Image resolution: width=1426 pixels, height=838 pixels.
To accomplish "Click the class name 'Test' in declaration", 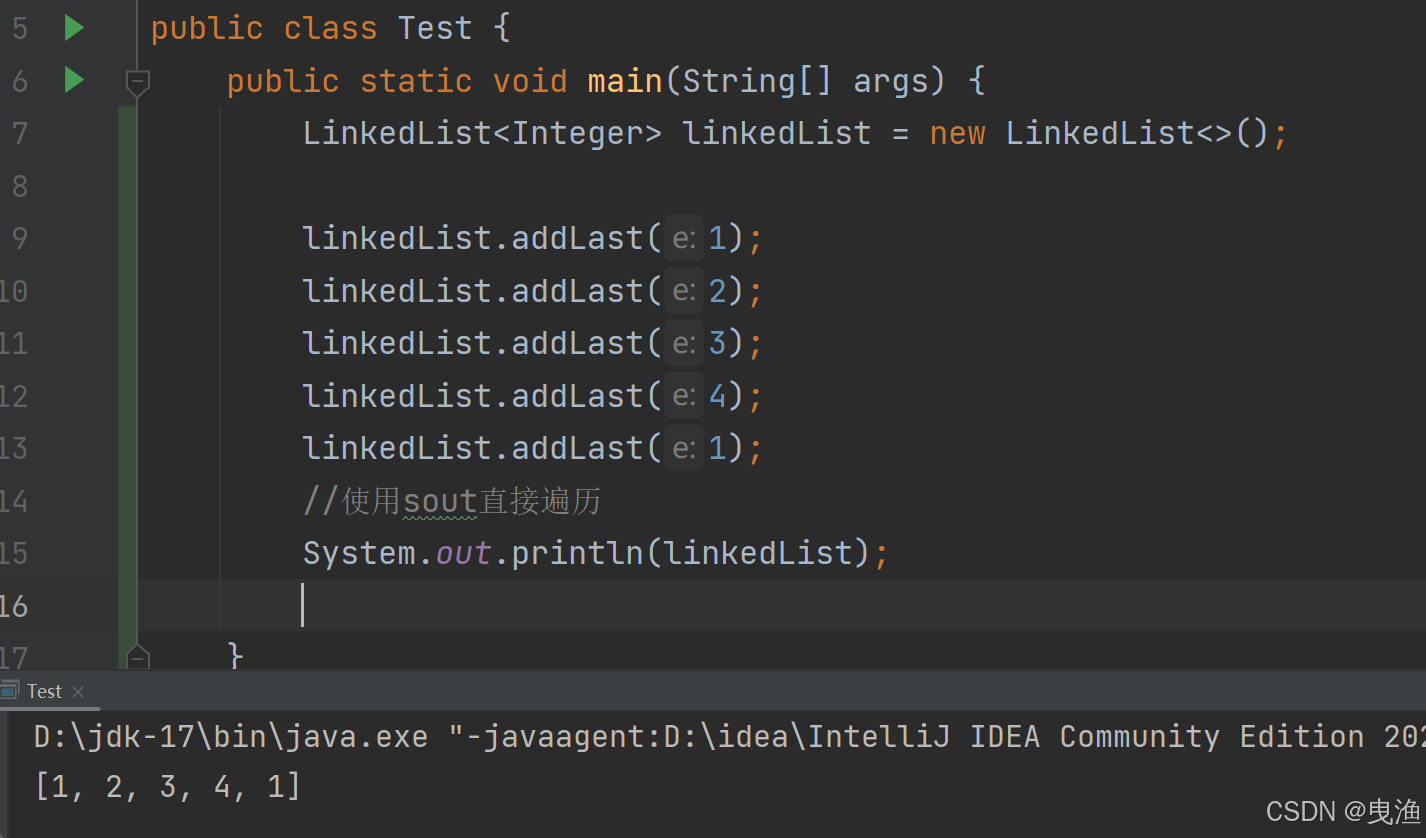I will [435, 28].
